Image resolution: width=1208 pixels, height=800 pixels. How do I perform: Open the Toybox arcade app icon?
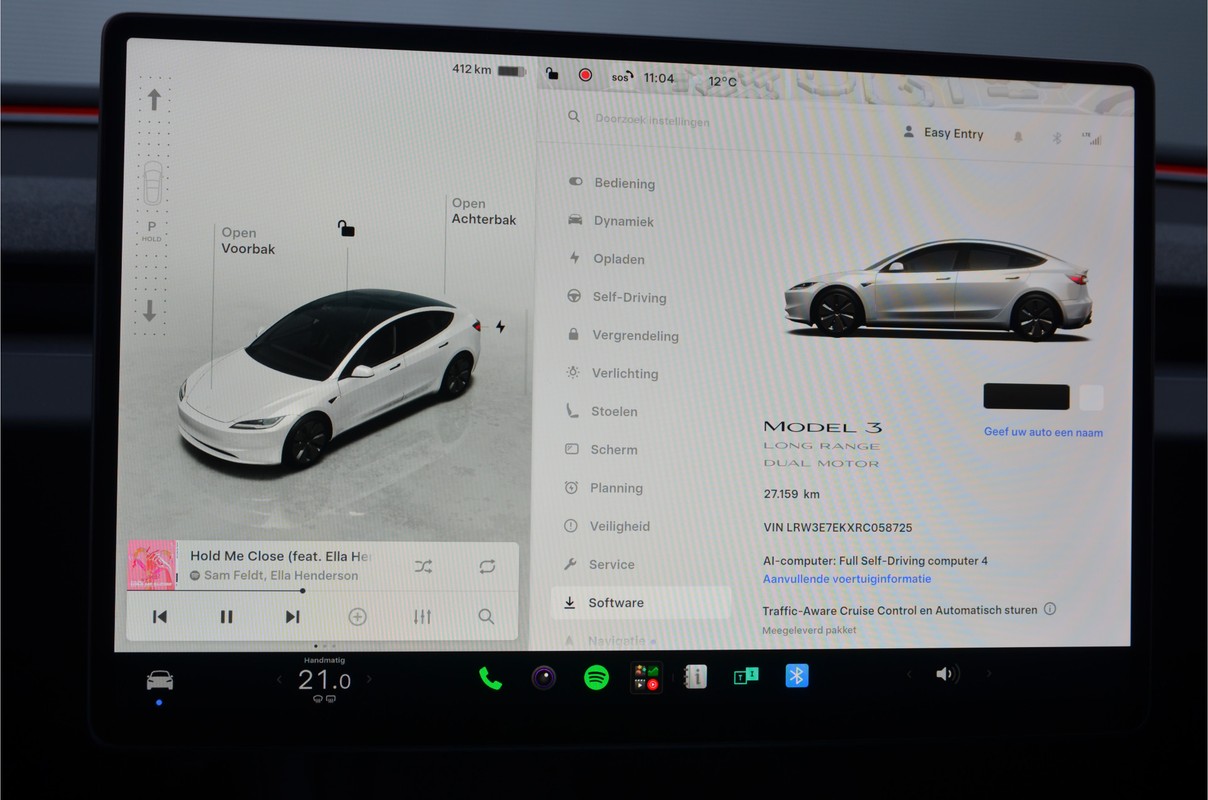click(x=646, y=677)
